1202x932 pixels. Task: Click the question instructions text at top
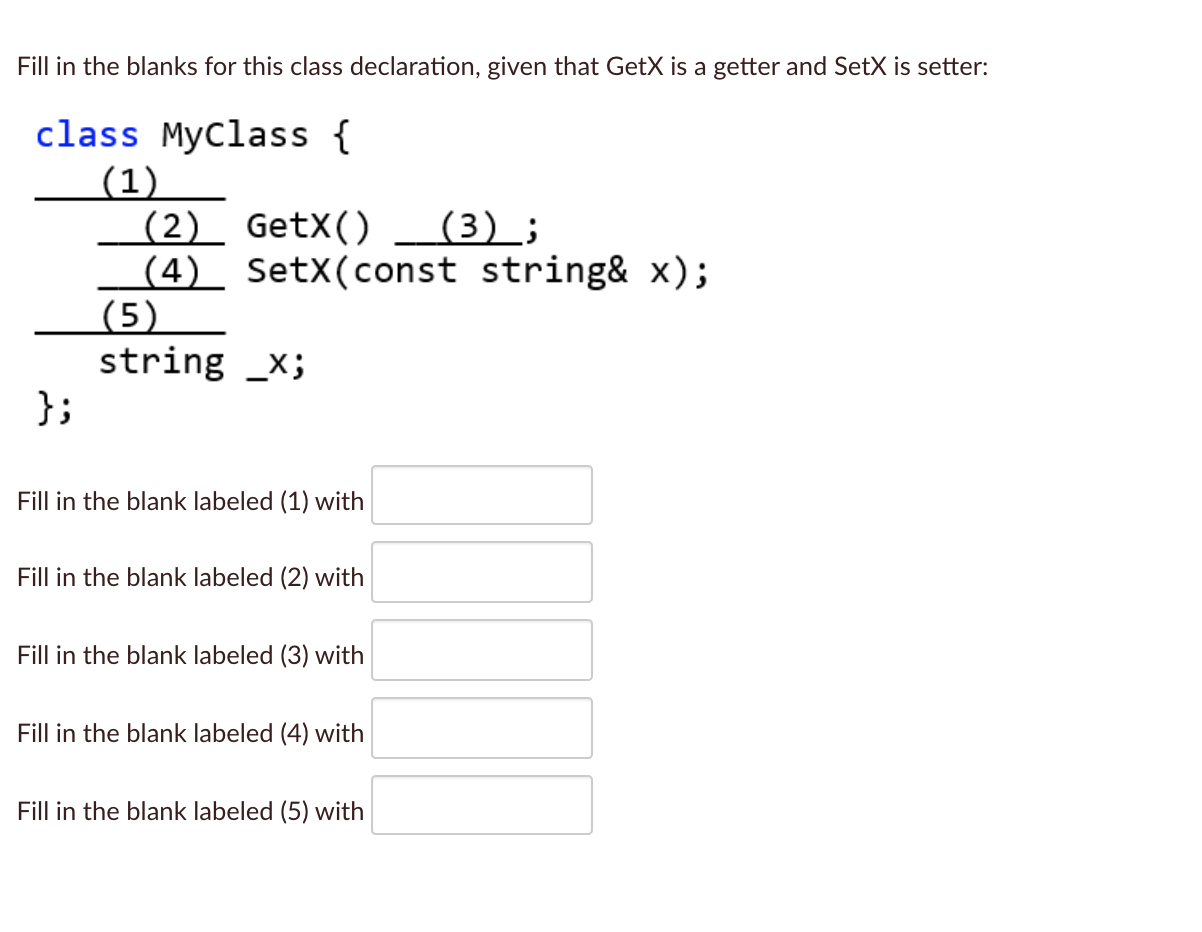(500, 66)
